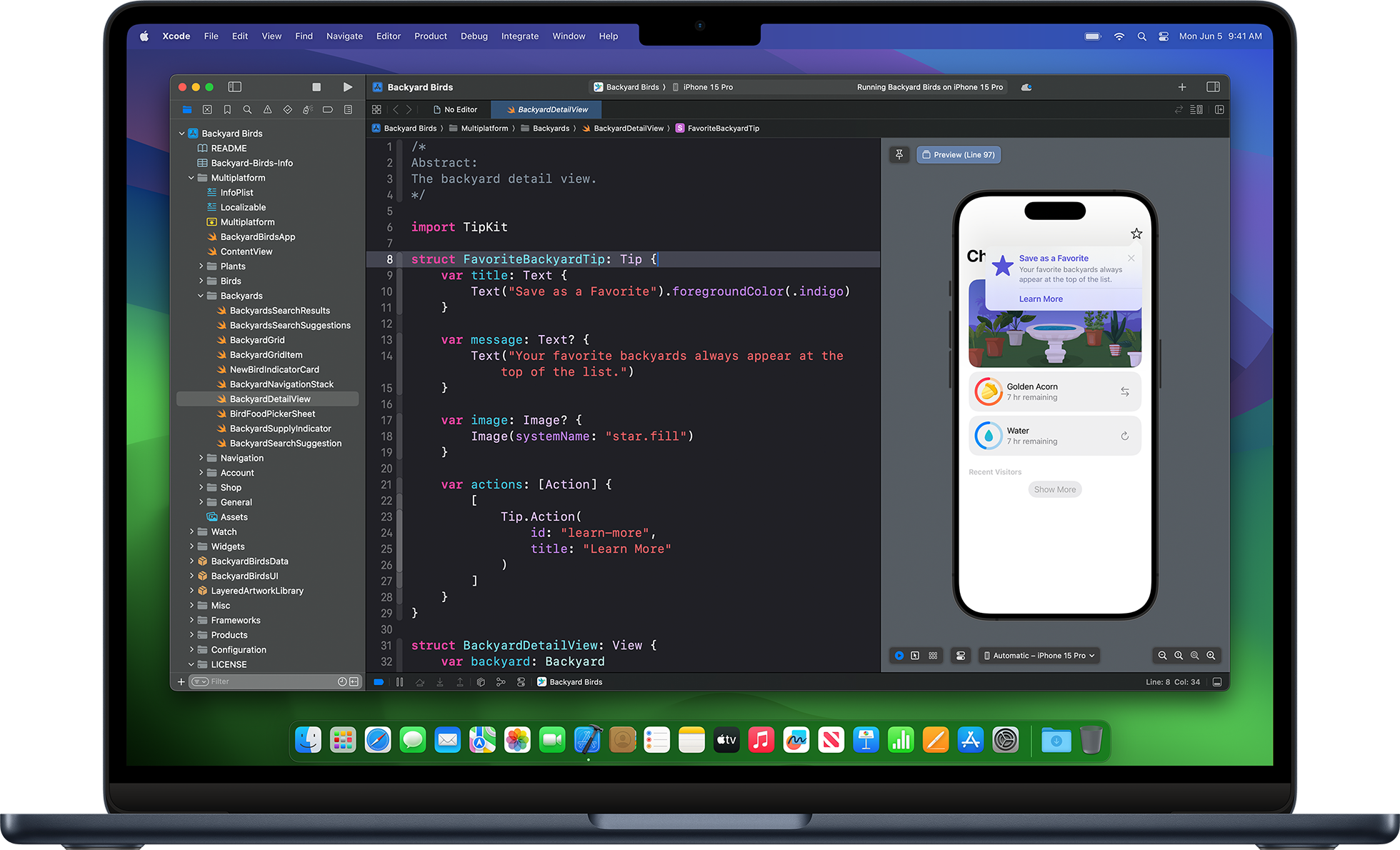Switch to the No Editor tab
Image resolution: width=1400 pixels, height=850 pixels.
[455, 110]
